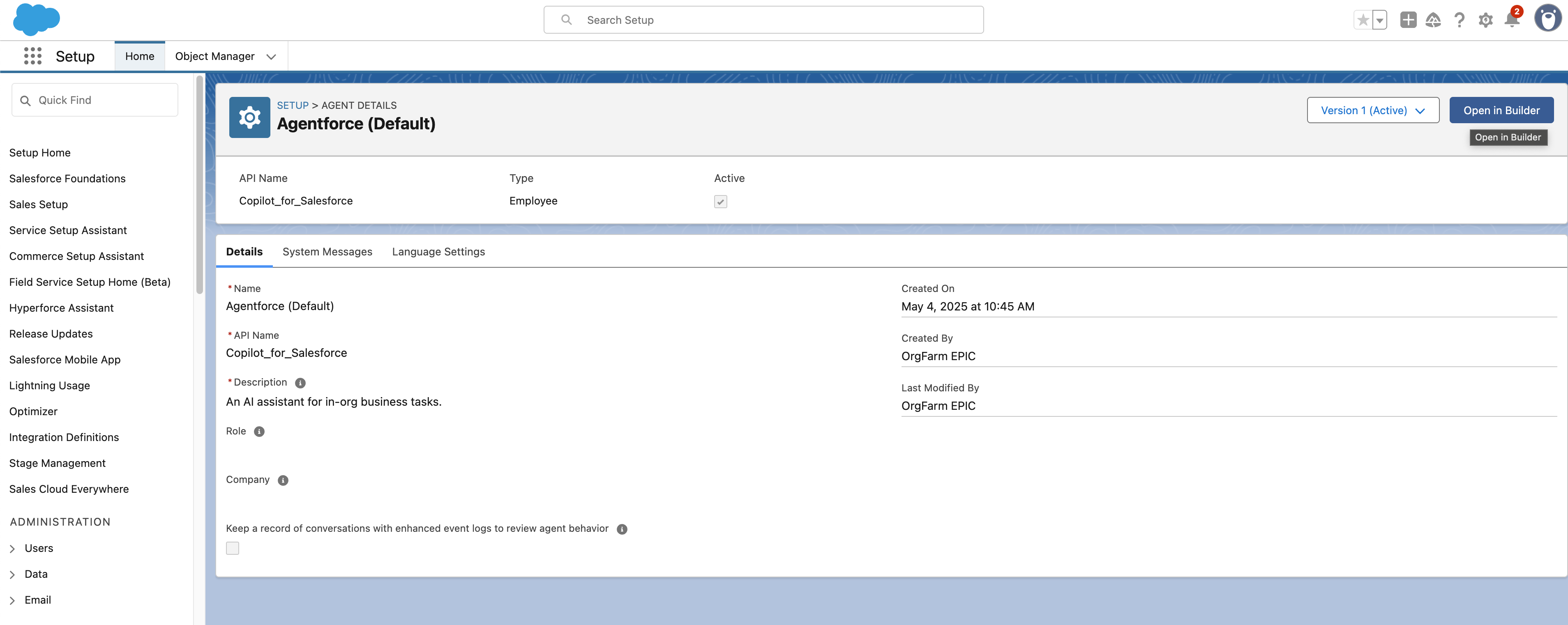Viewport: 1568px width, 625px height.
Task: Open the Help question mark icon
Action: pos(1460,20)
